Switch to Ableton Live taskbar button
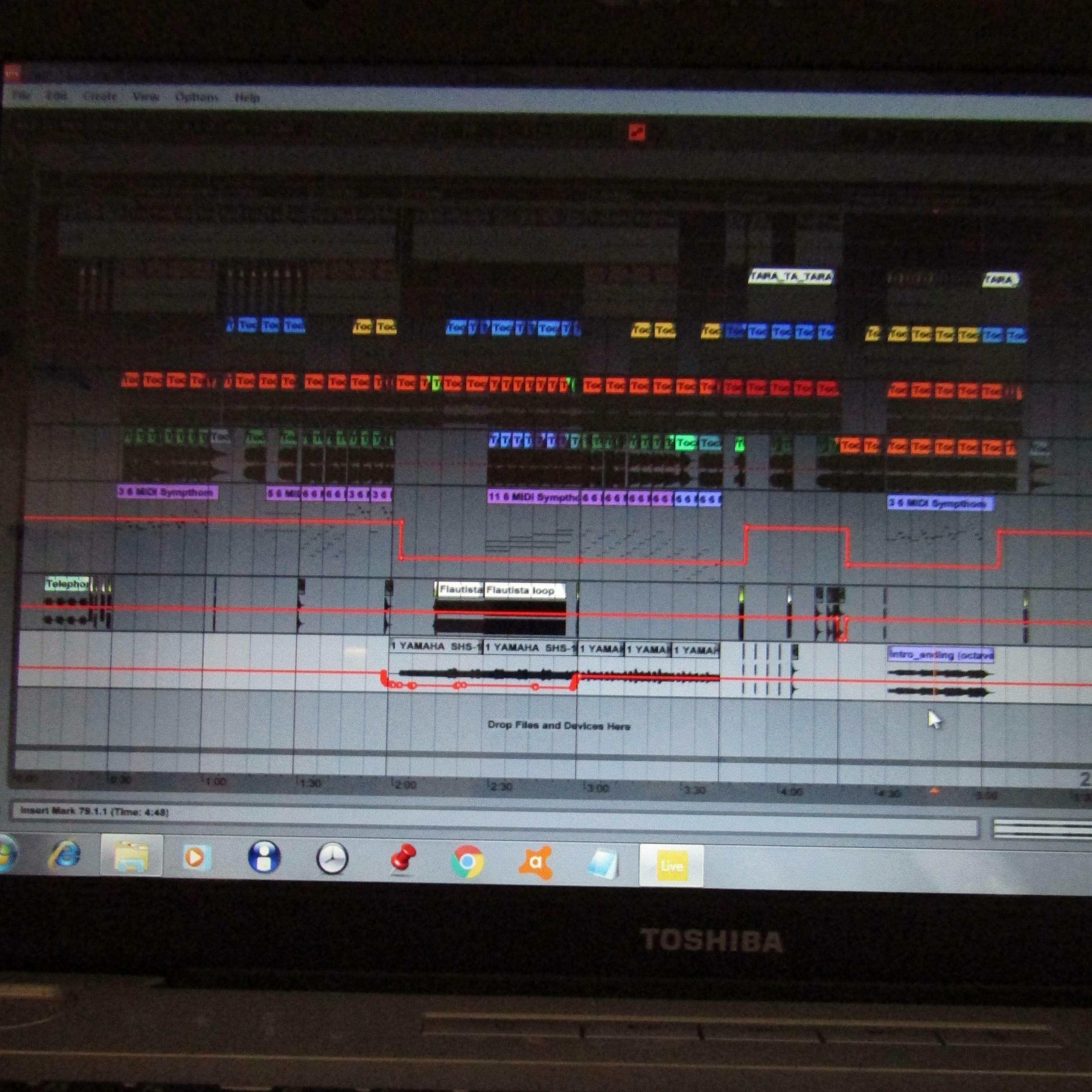1092x1092 pixels. (672, 865)
